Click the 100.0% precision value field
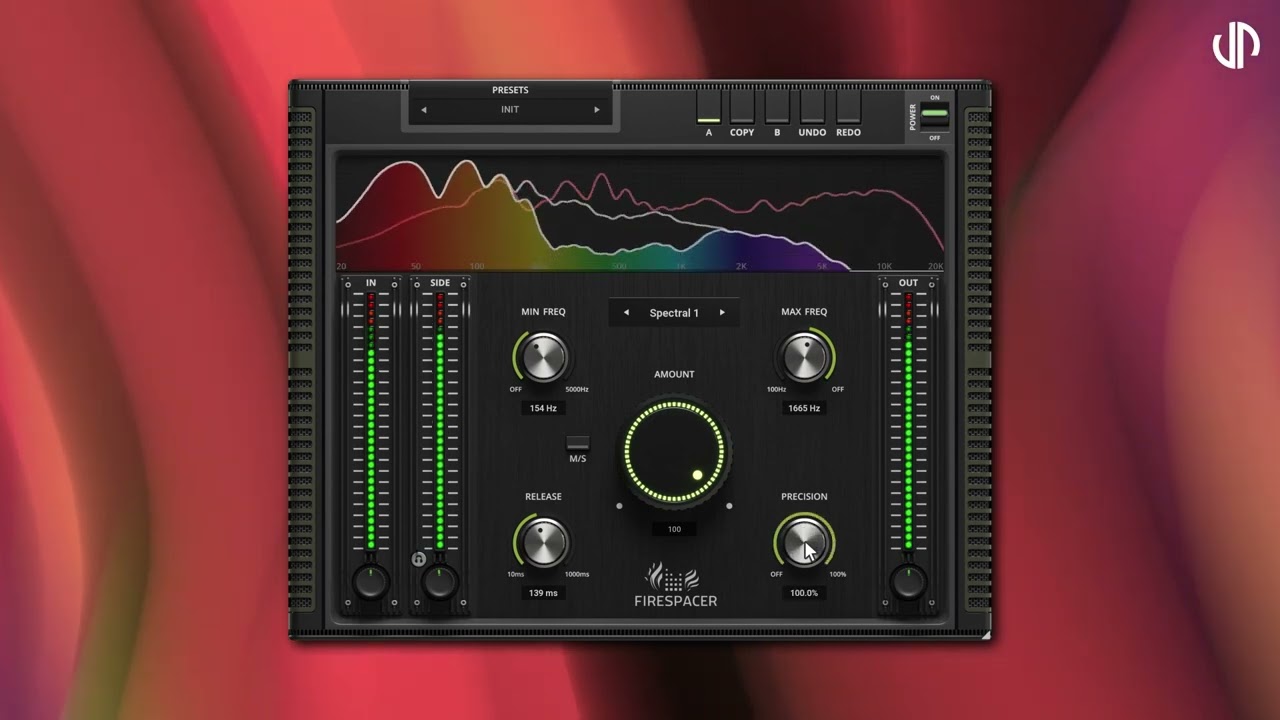Viewport: 1280px width, 720px height. 804,593
